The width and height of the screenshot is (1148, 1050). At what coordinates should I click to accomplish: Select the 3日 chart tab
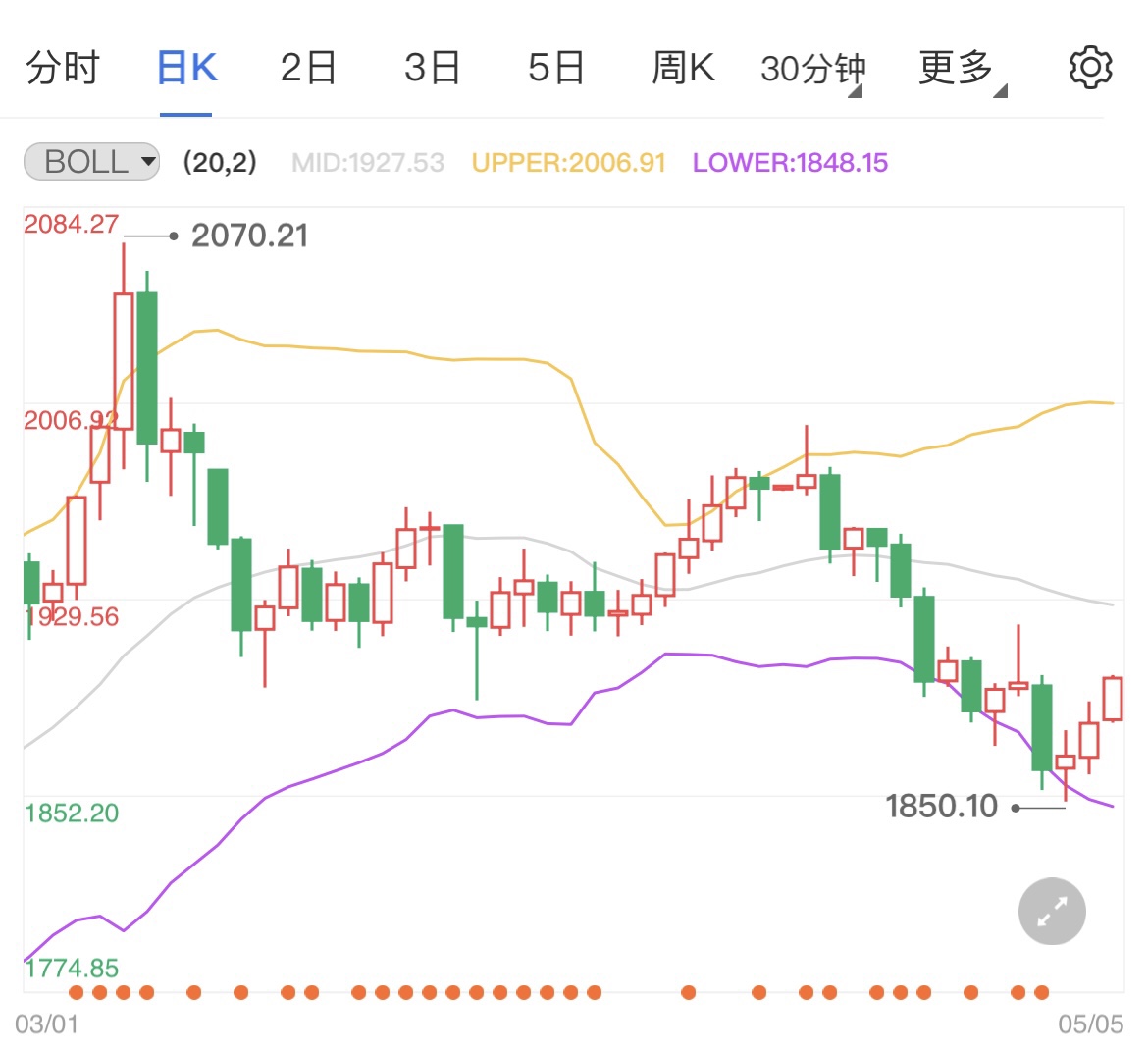click(x=432, y=67)
